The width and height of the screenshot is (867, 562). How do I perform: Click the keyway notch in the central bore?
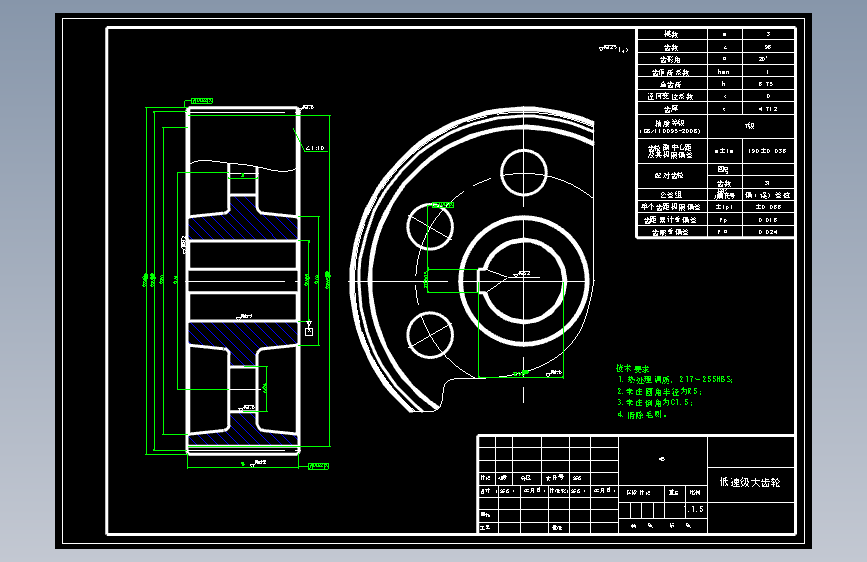[x=483, y=281]
